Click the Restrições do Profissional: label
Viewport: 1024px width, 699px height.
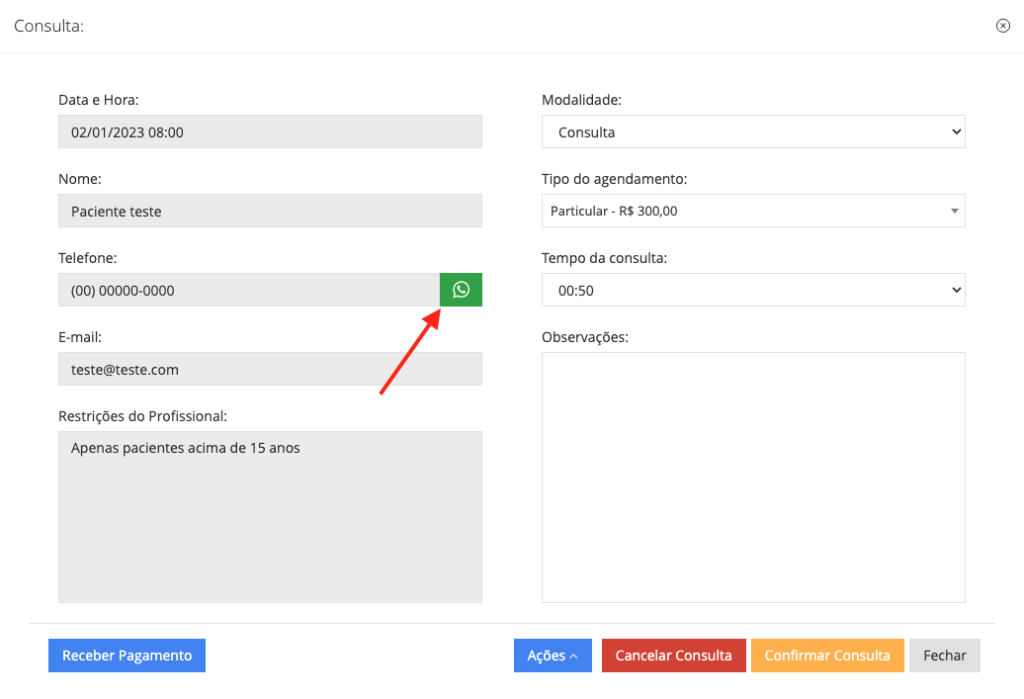(x=142, y=416)
